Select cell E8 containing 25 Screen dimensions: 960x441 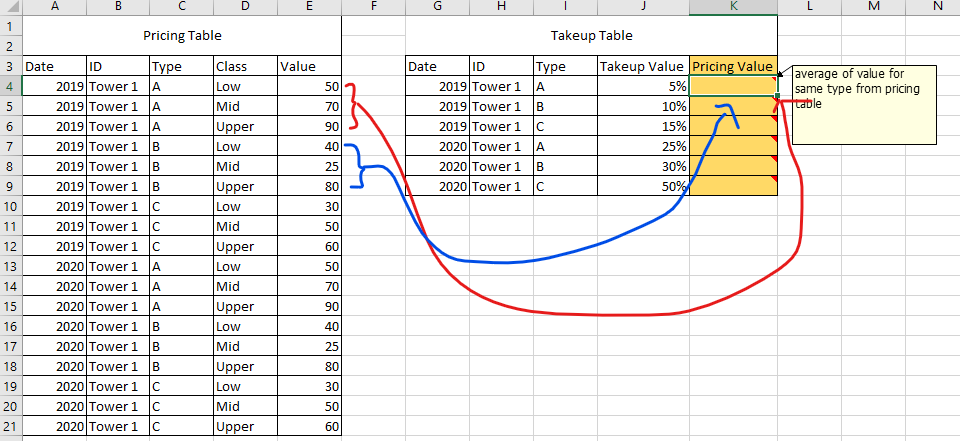coord(309,167)
